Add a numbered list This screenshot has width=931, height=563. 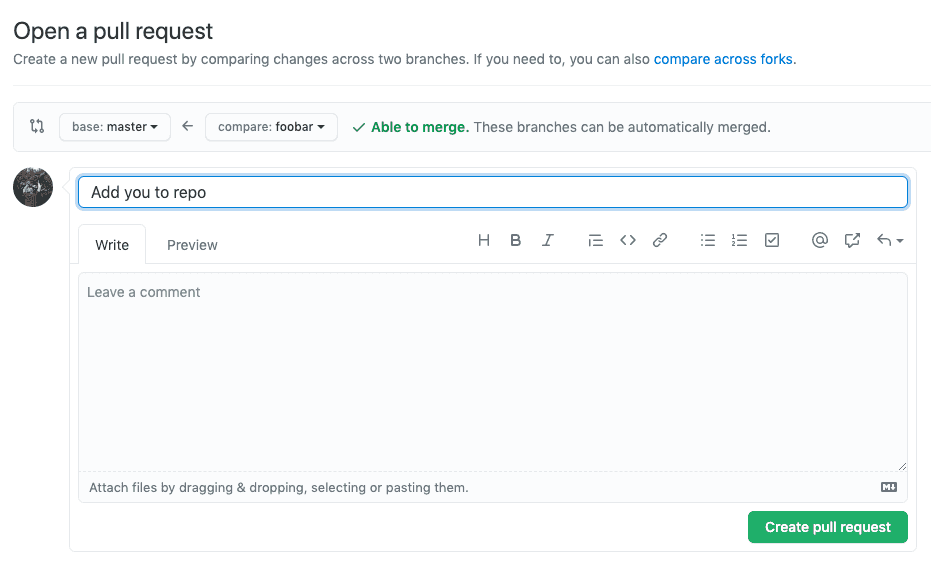click(740, 240)
